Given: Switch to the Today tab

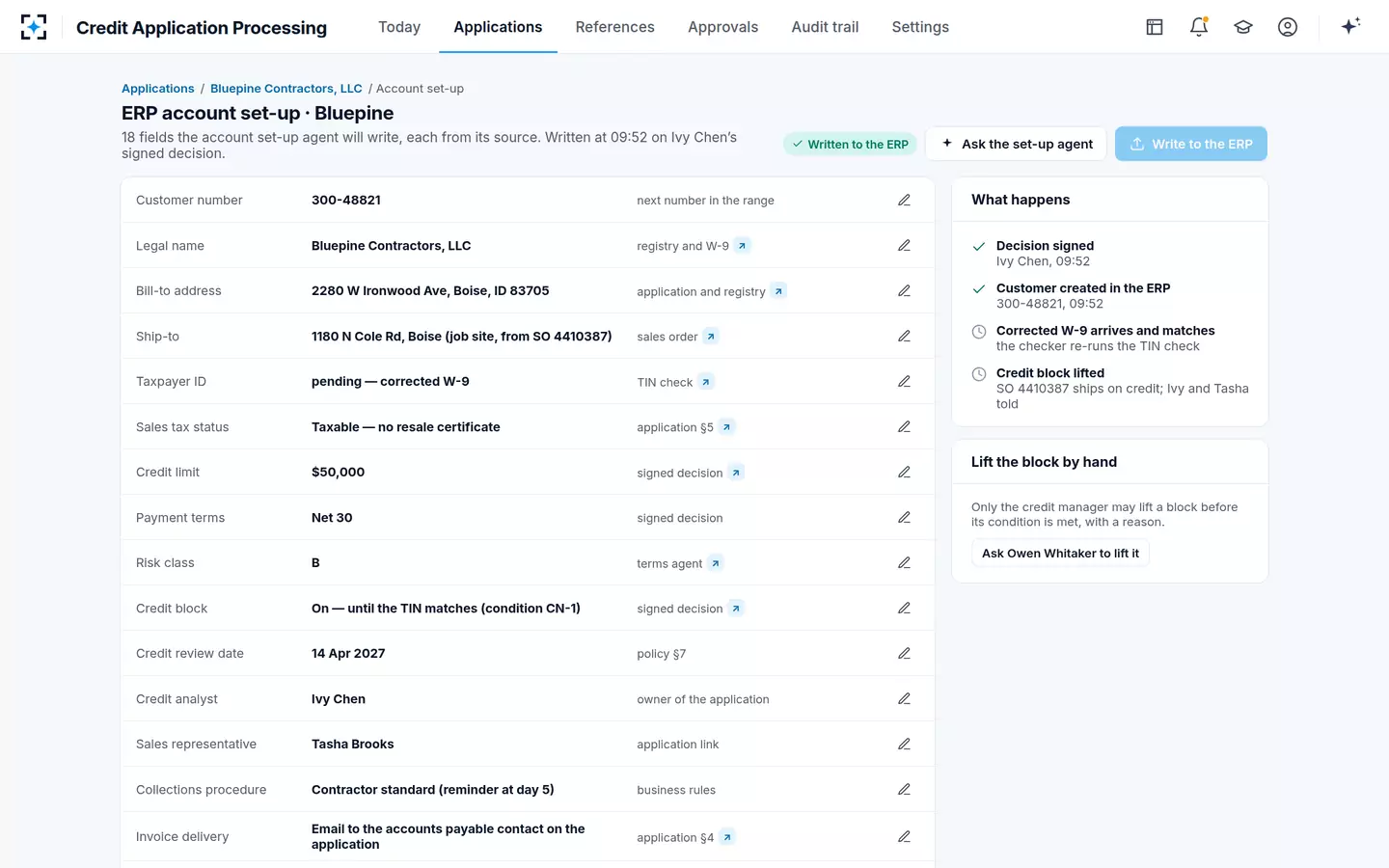Looking at the screenshot, I should [x=399, y=27].
